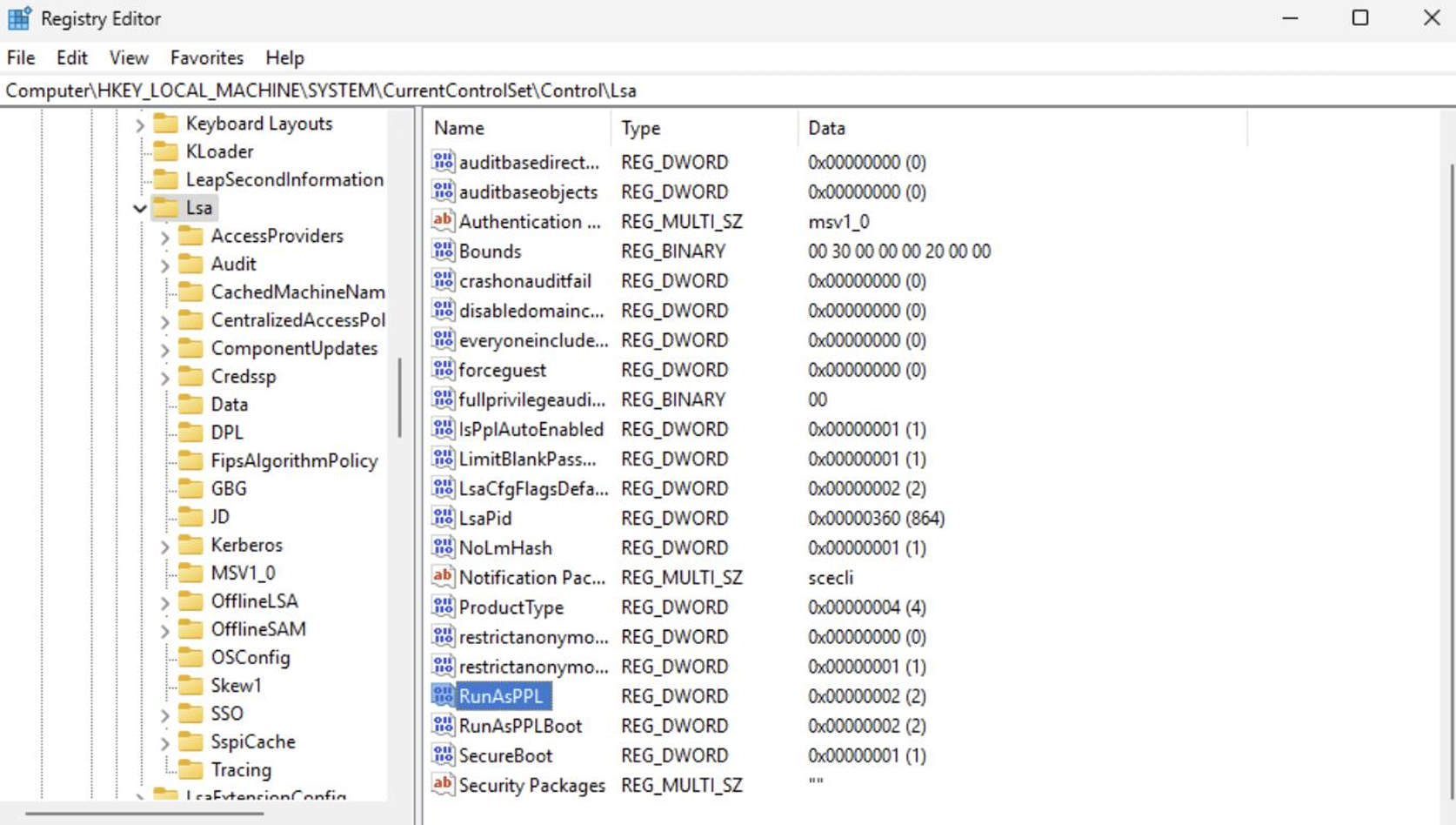Click the RunAsPPL DWORD value icon

(443, 695)
